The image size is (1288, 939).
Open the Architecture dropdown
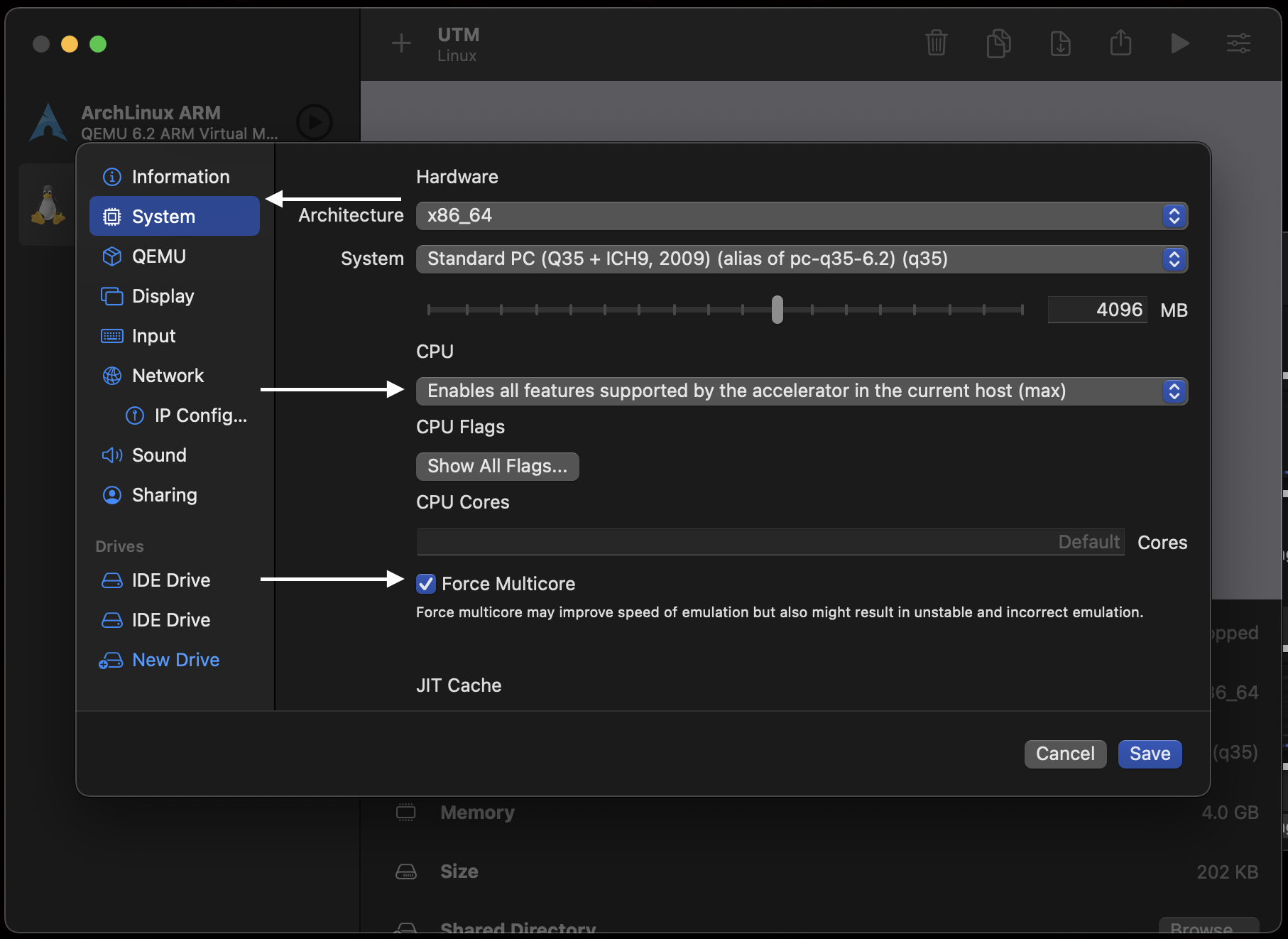coord(801,216)
